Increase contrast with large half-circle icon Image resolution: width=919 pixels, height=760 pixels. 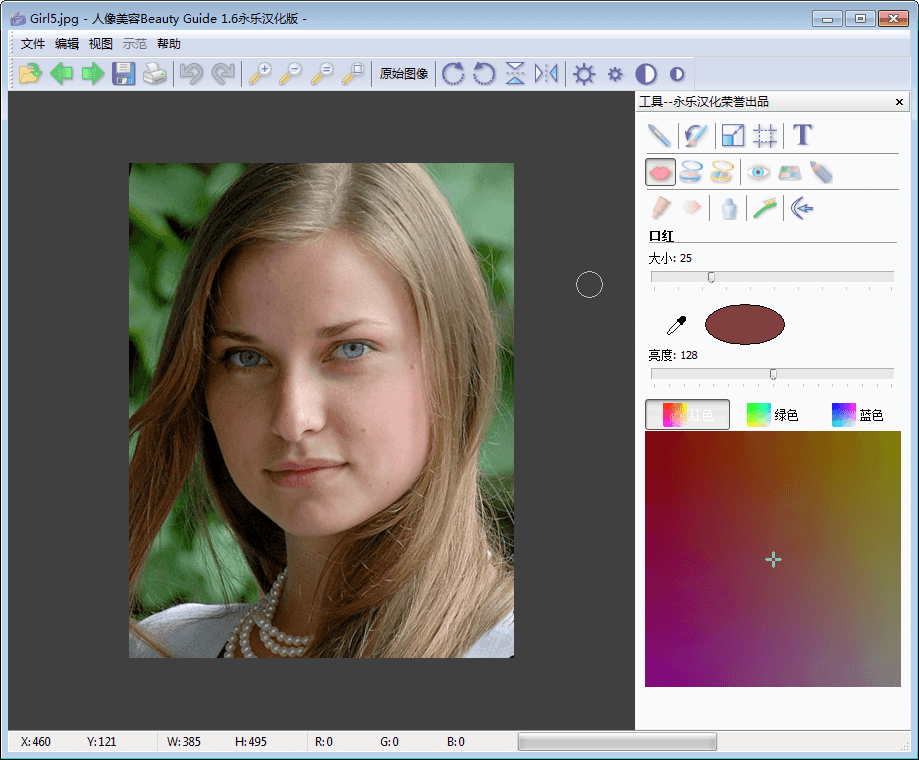pyautogui.click(x=646, y=74)
